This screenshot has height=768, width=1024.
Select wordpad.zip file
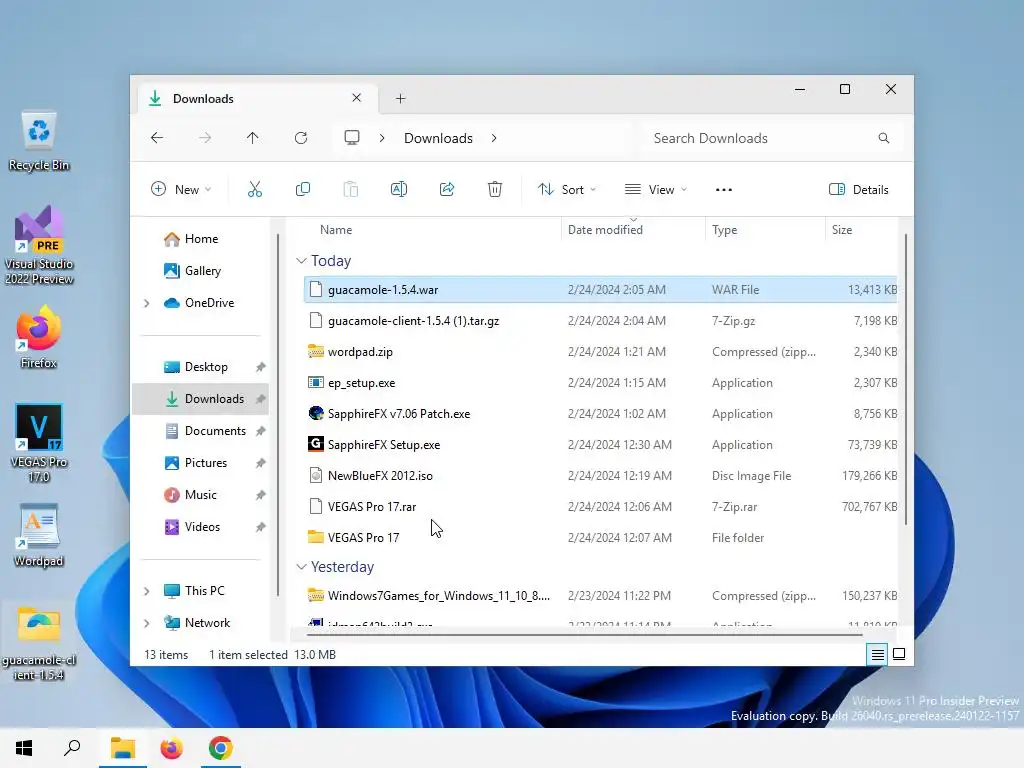[x=601, y=352]
